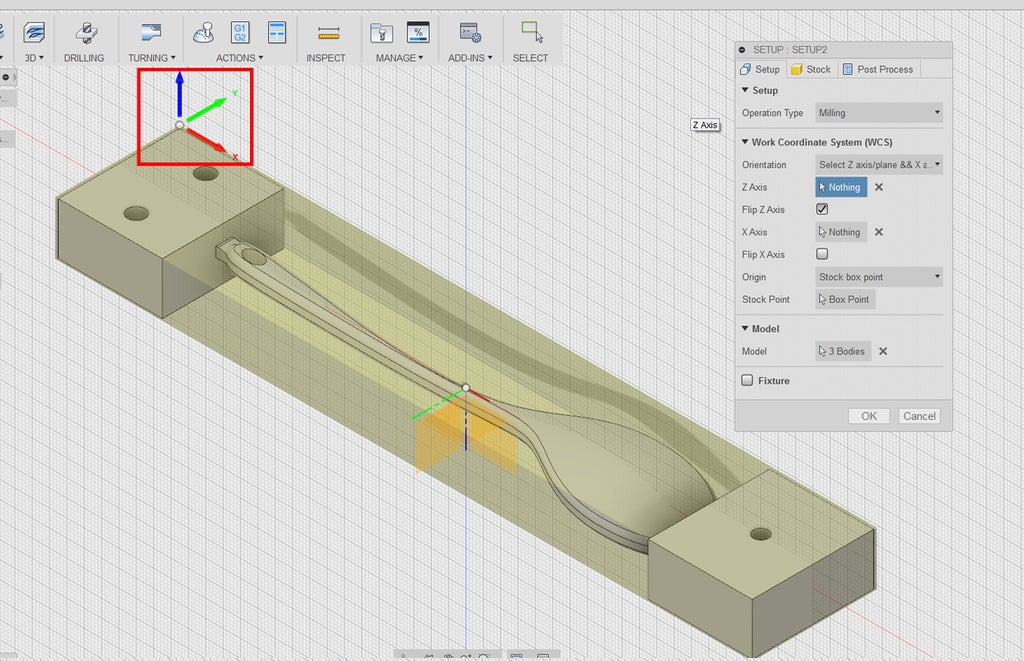Open the Simulate icon in Actions
The height and width of the screenshot is (661, 1024).
[x=203, y=32]
